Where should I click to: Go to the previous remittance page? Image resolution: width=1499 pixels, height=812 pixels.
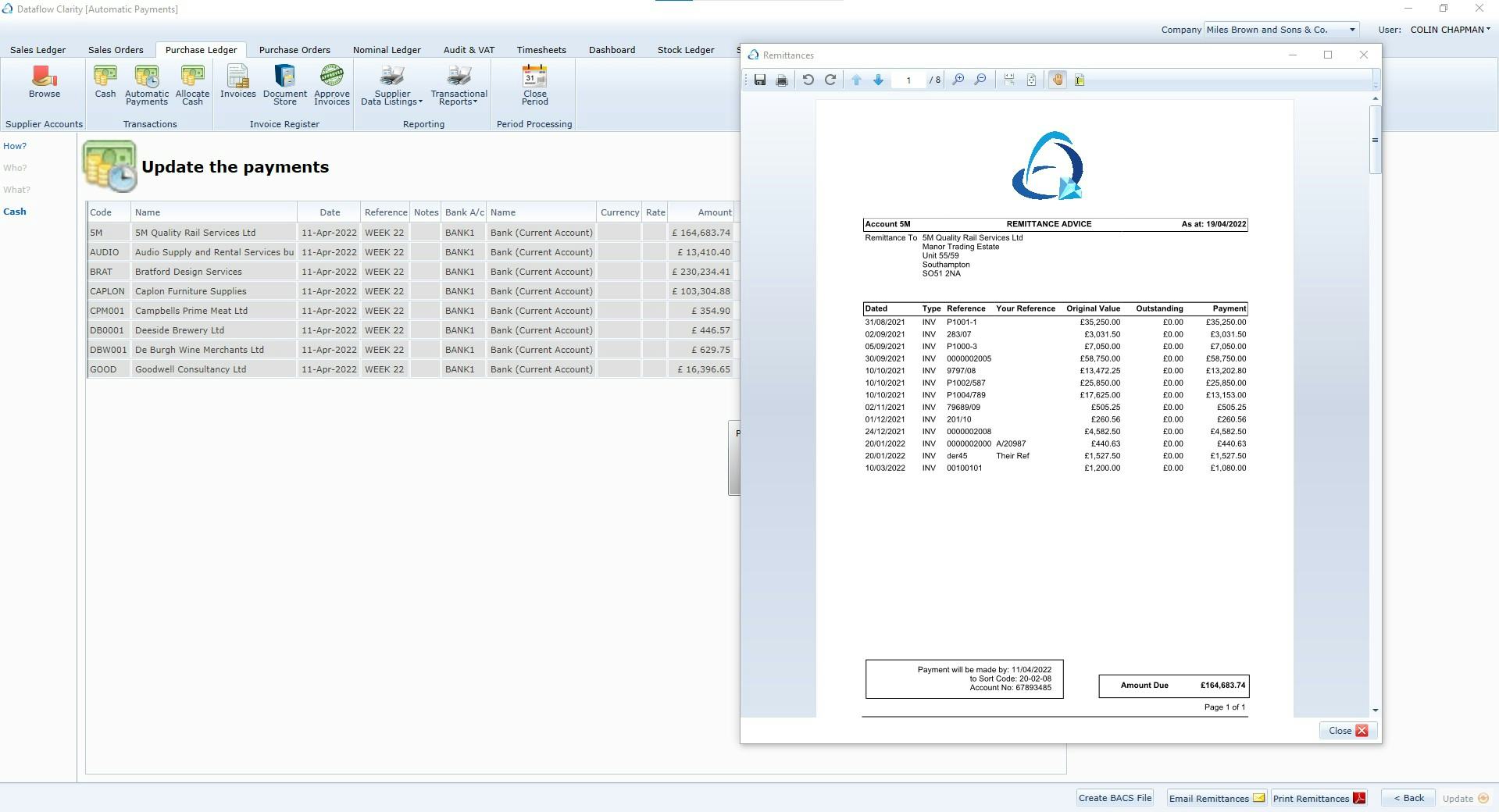(856, 80)
